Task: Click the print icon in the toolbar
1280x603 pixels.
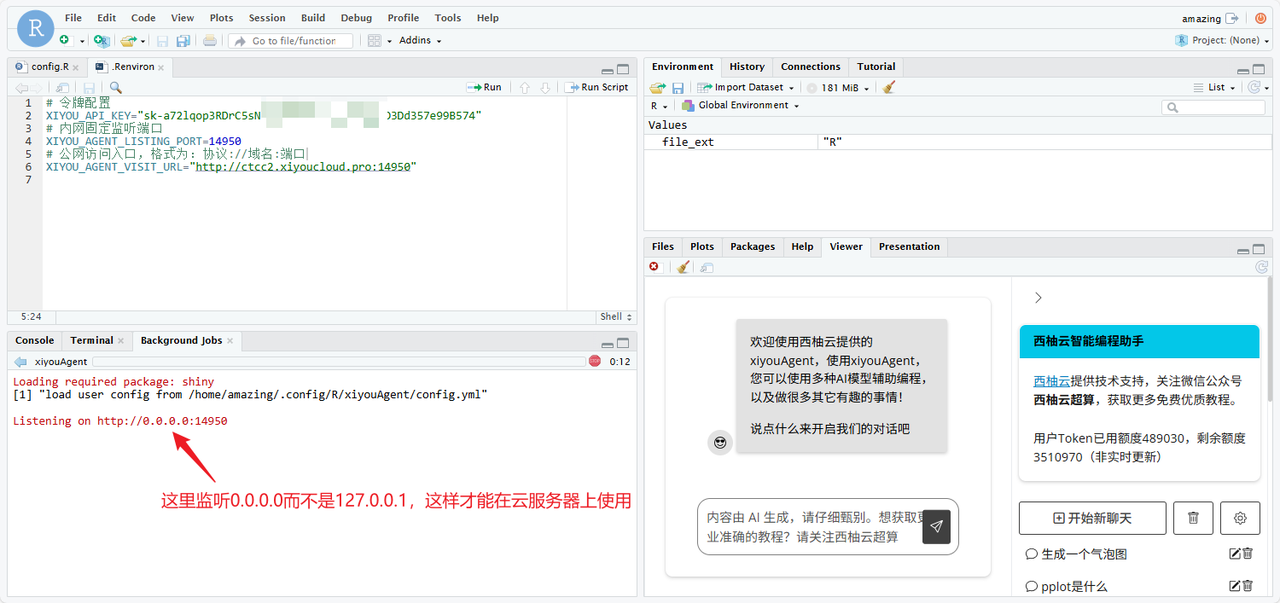Action: point(209,40)
